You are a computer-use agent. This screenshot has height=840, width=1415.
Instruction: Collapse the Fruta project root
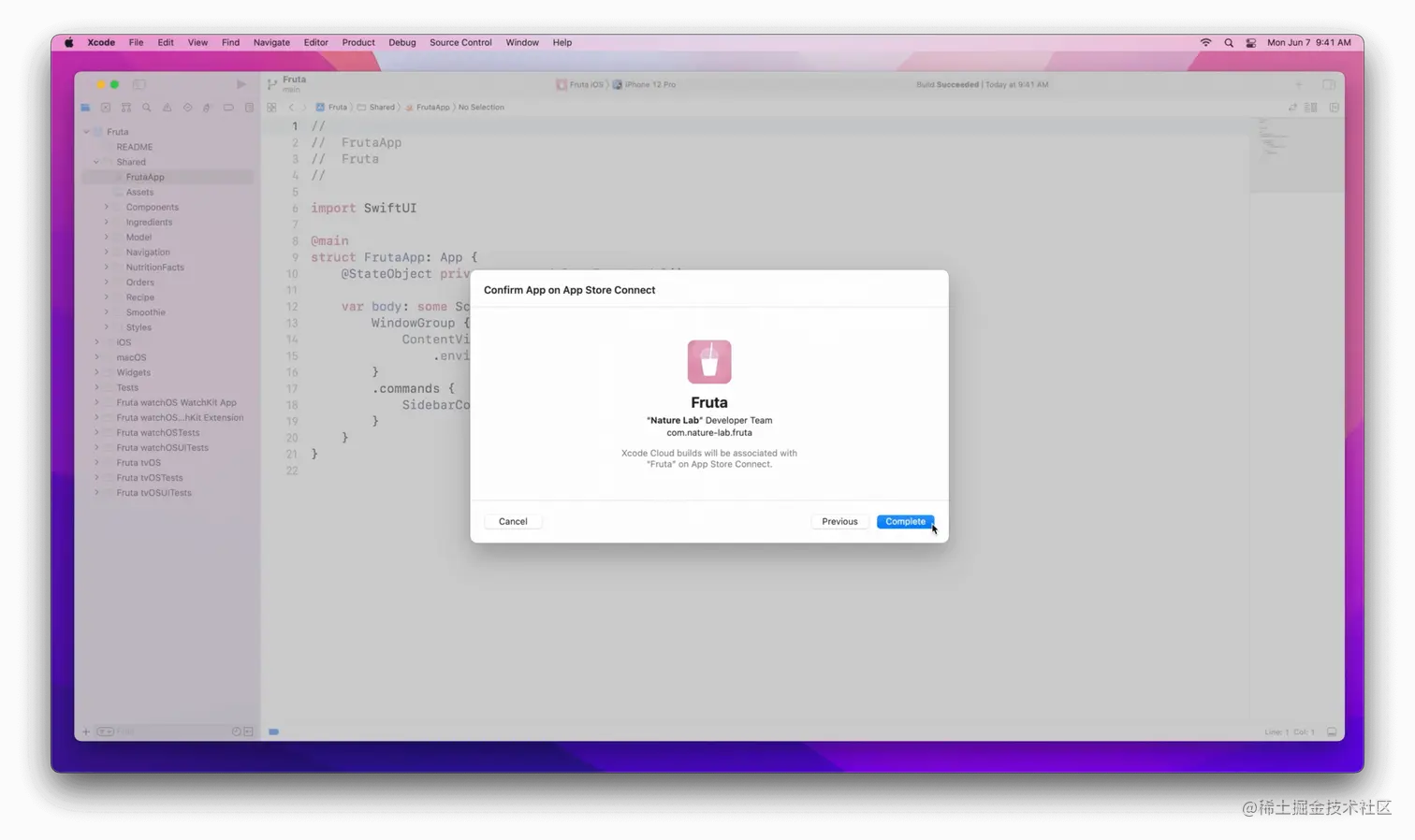tap(87, 132)
